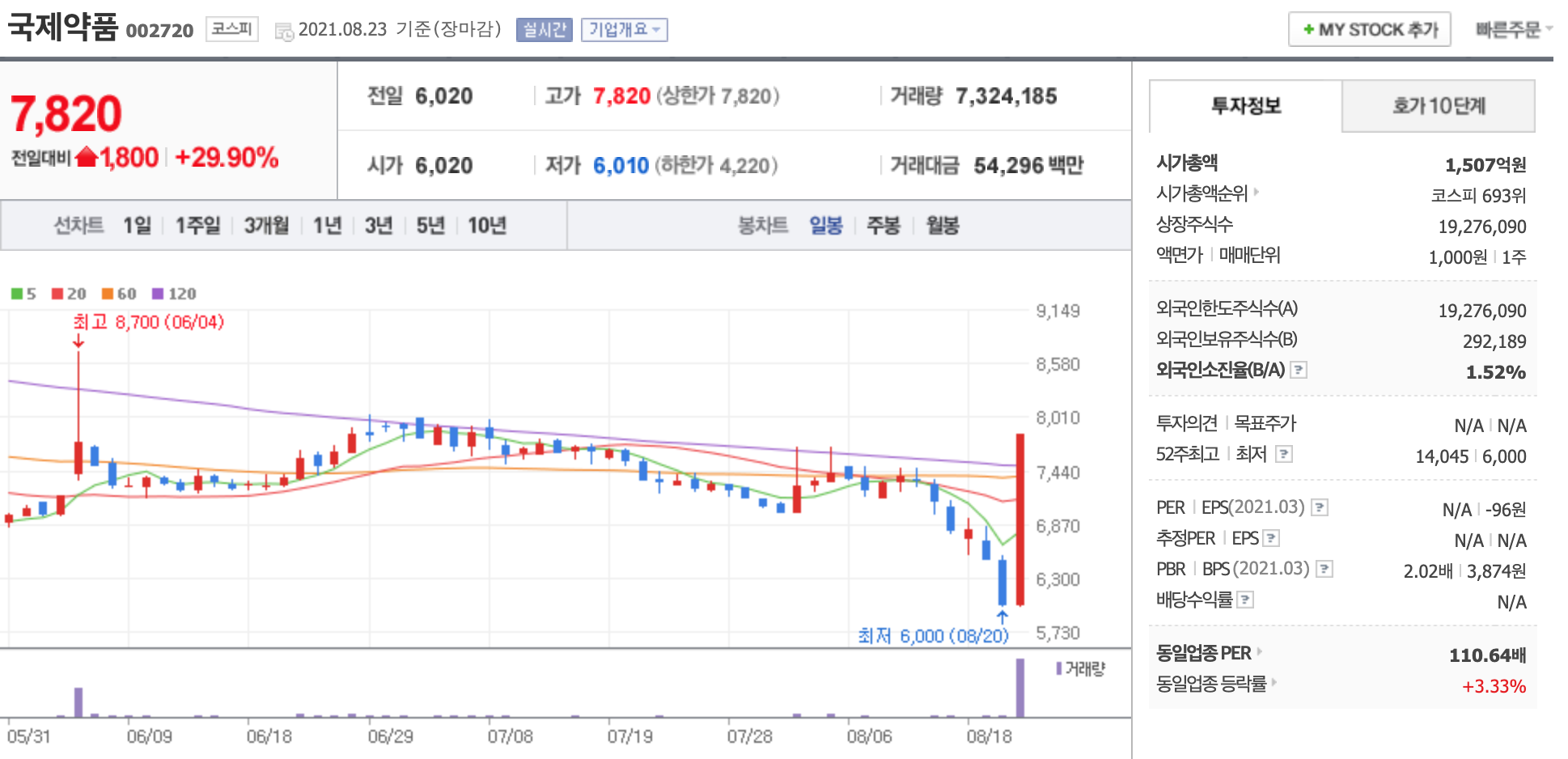Open the 기업개요 dropdown

(624, 30)
